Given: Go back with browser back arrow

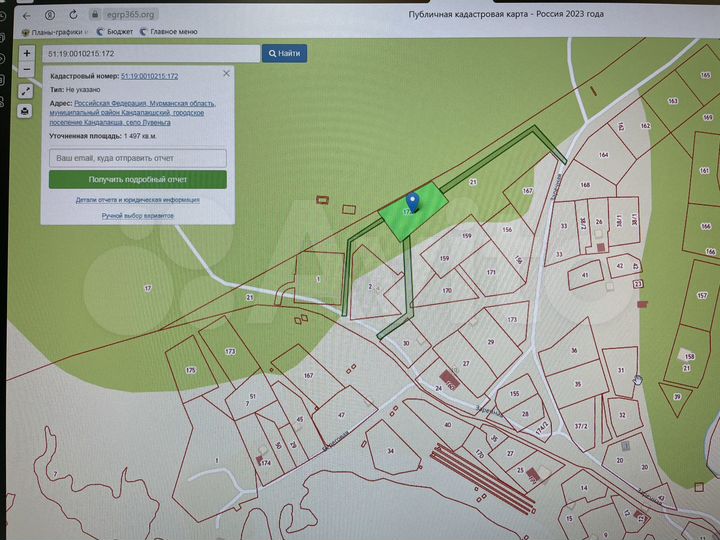Looking at the screenshot, I should [x=27, y=15].
